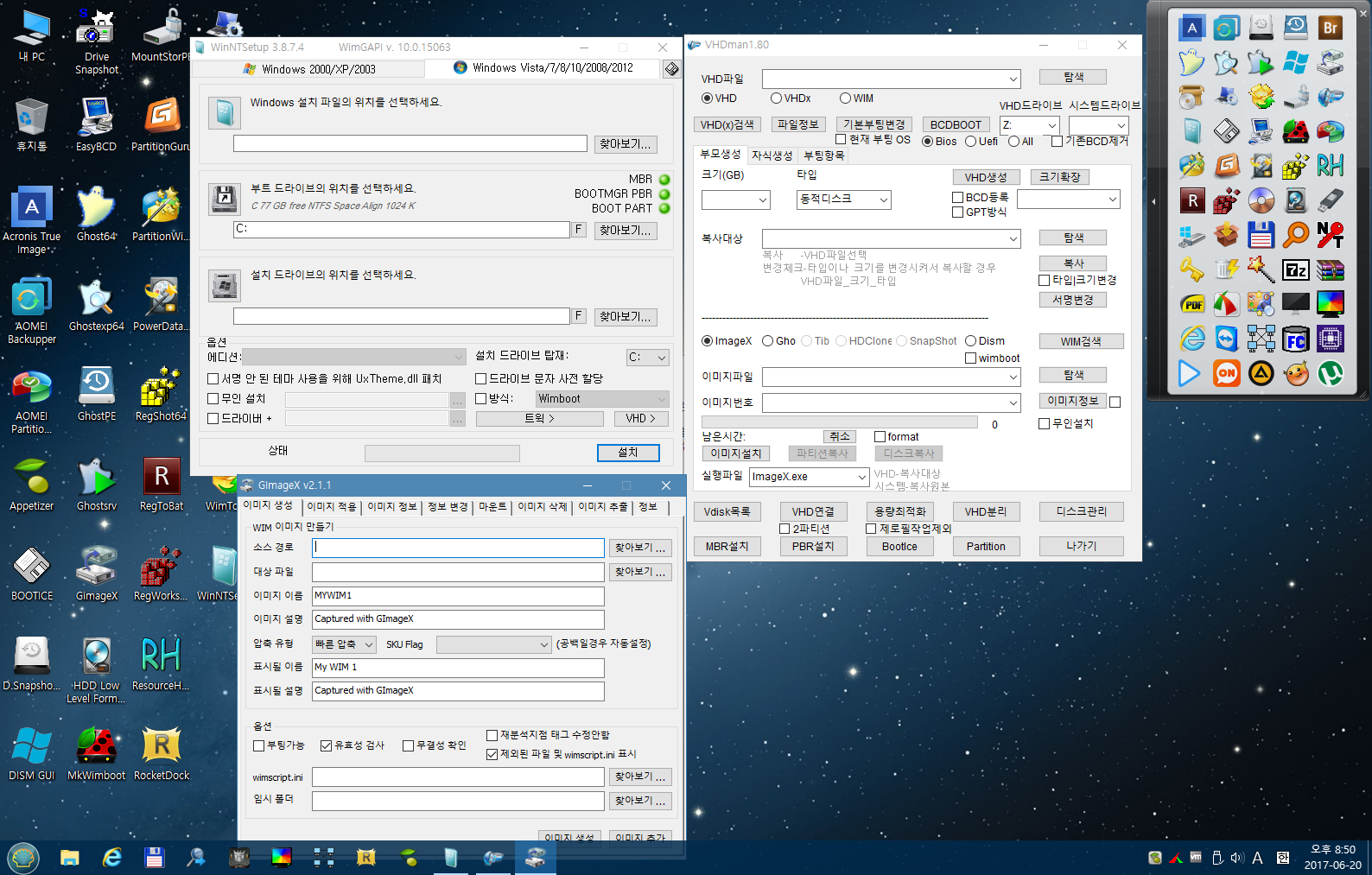Open the HDD Low Level Format desktop icon
The image size is (1372, 875).
pos(96,669)
